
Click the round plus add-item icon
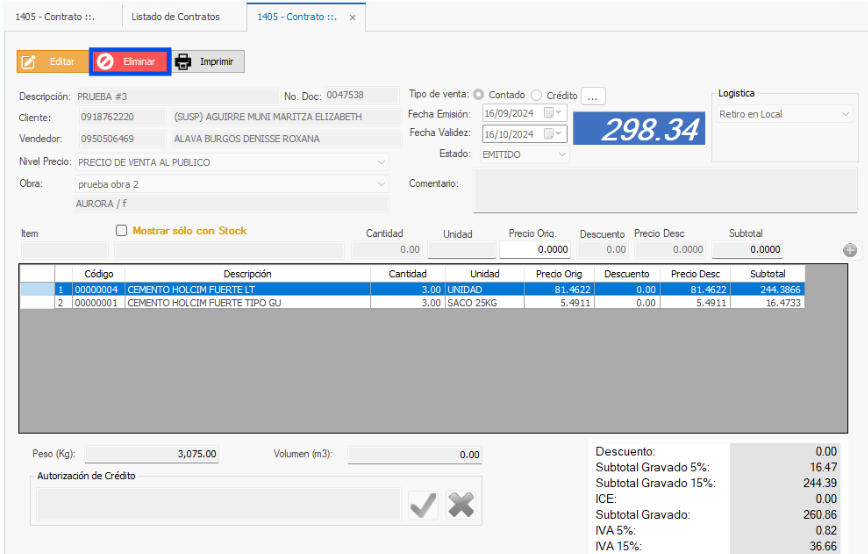click(850, 250)
